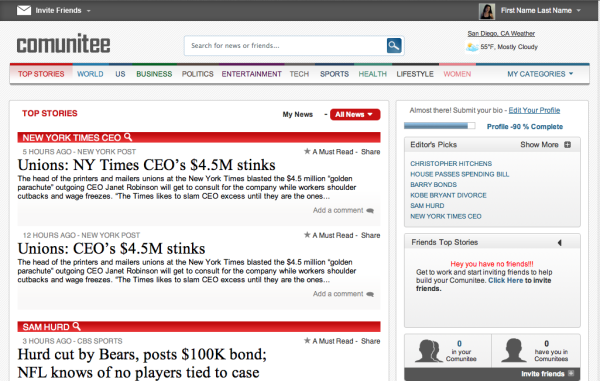Screen dimensions: 600x381
Task: Click the user avatar photo
Action: point(487,11)
